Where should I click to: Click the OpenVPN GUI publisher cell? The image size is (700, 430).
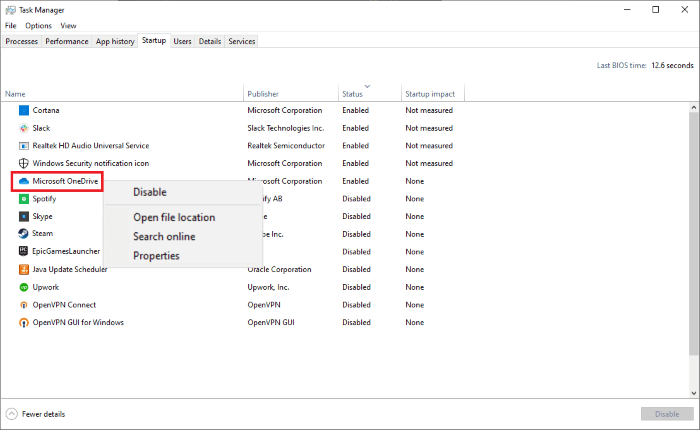click(x=271, y=322)
